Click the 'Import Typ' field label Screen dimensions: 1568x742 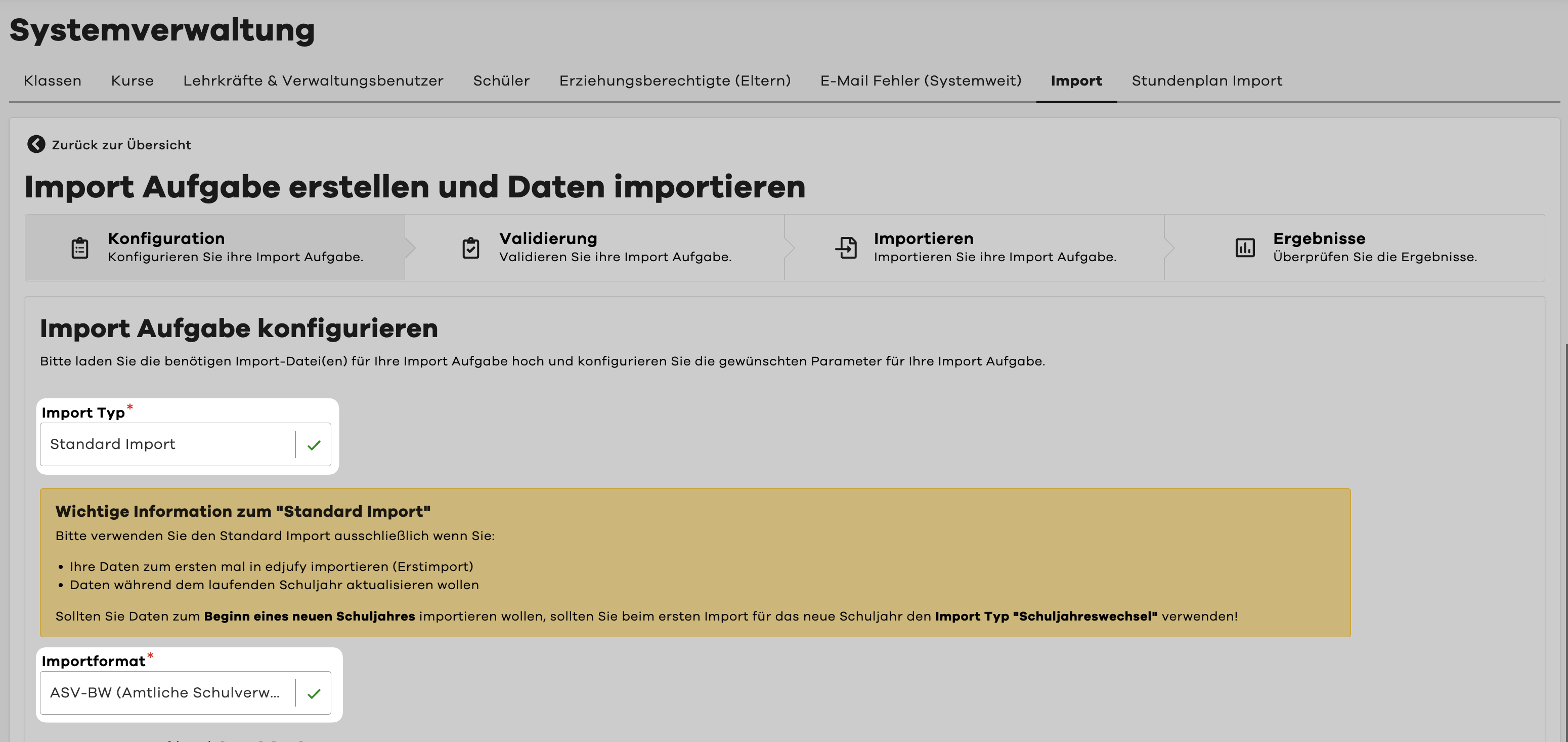(x=83, y=413)
